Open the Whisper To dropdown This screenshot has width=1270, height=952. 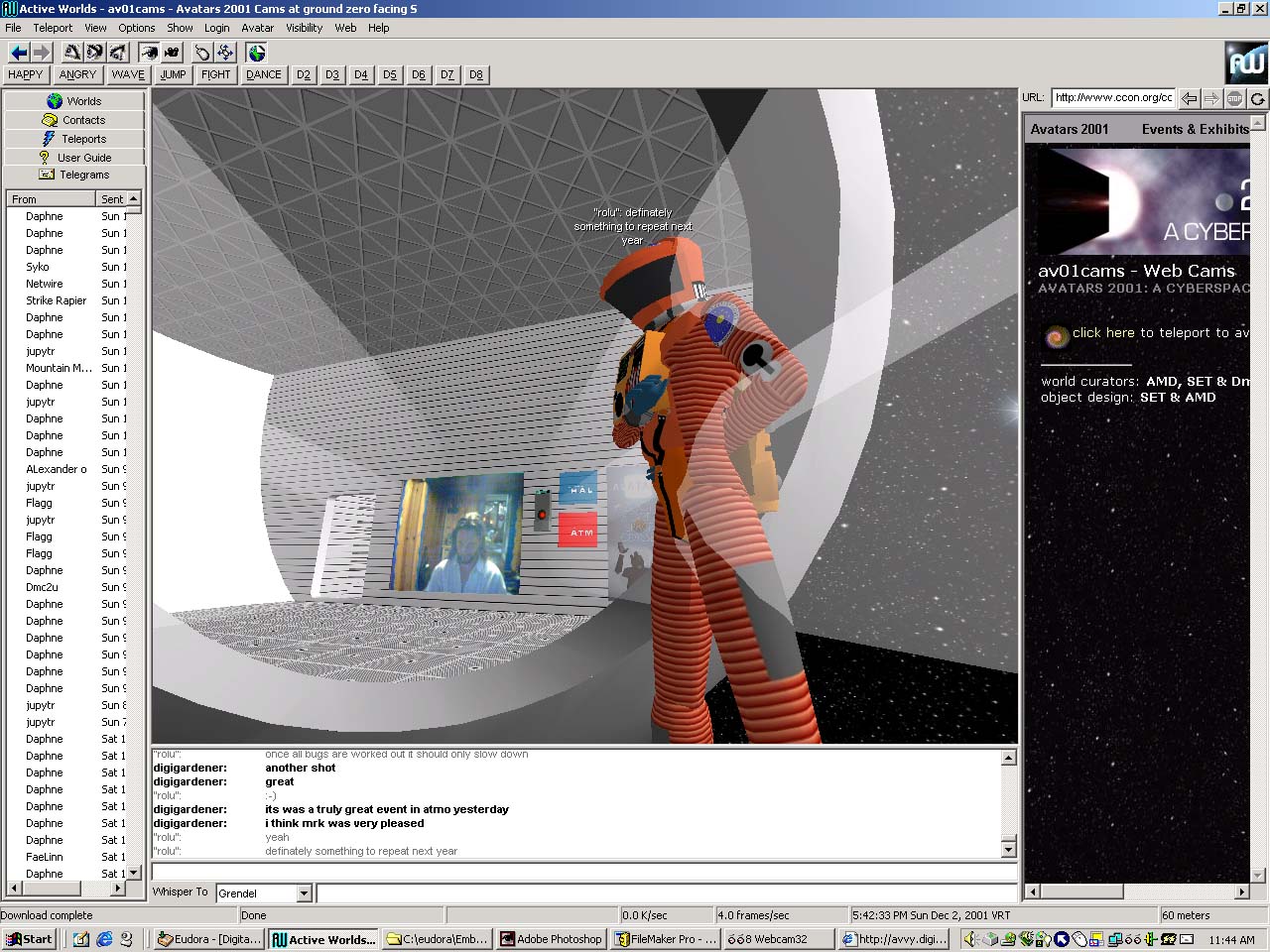(304, 893)
